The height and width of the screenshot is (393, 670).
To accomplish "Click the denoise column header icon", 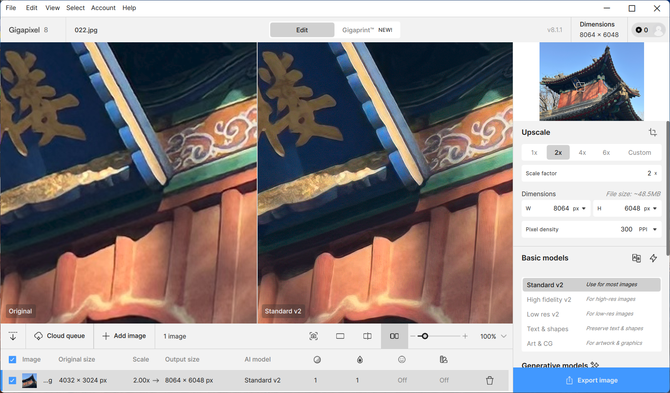I will (317, 360).
